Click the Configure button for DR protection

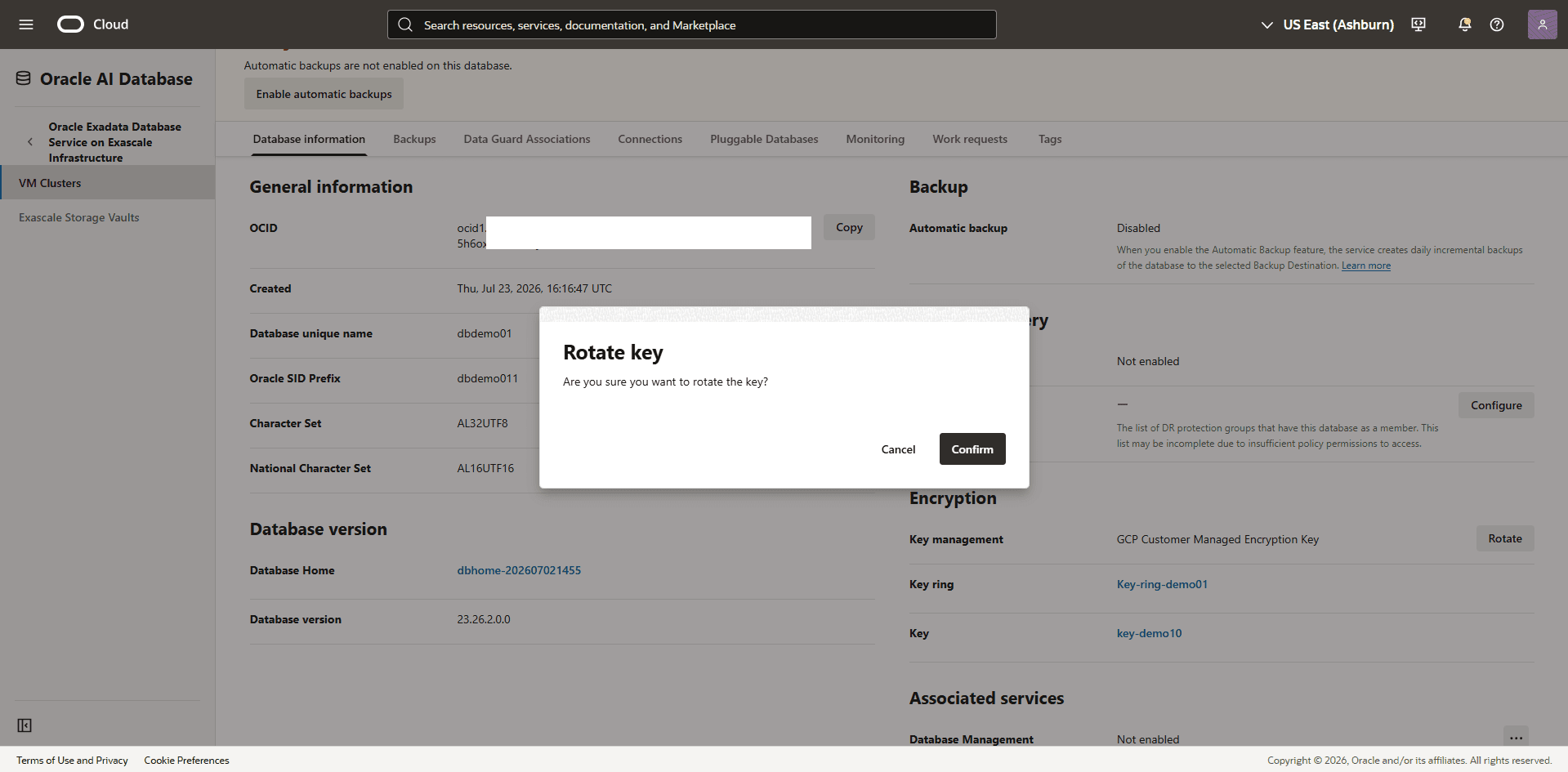[1496, 405]
